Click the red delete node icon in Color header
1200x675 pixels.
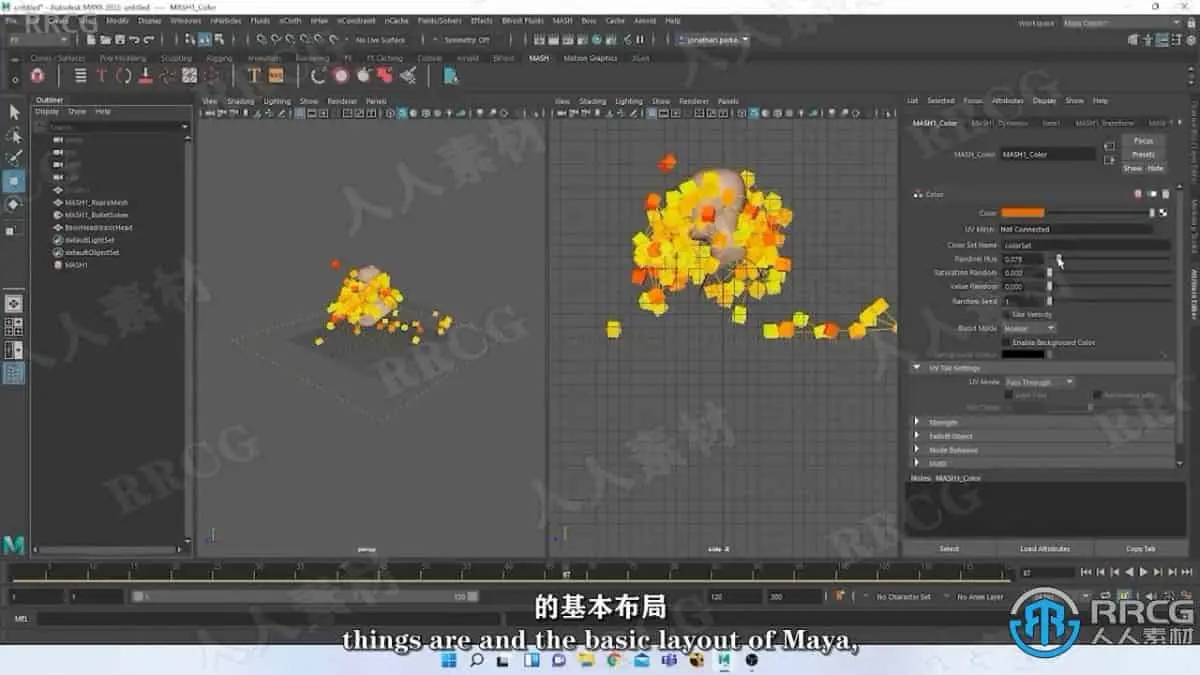(x=1138, y=194)
